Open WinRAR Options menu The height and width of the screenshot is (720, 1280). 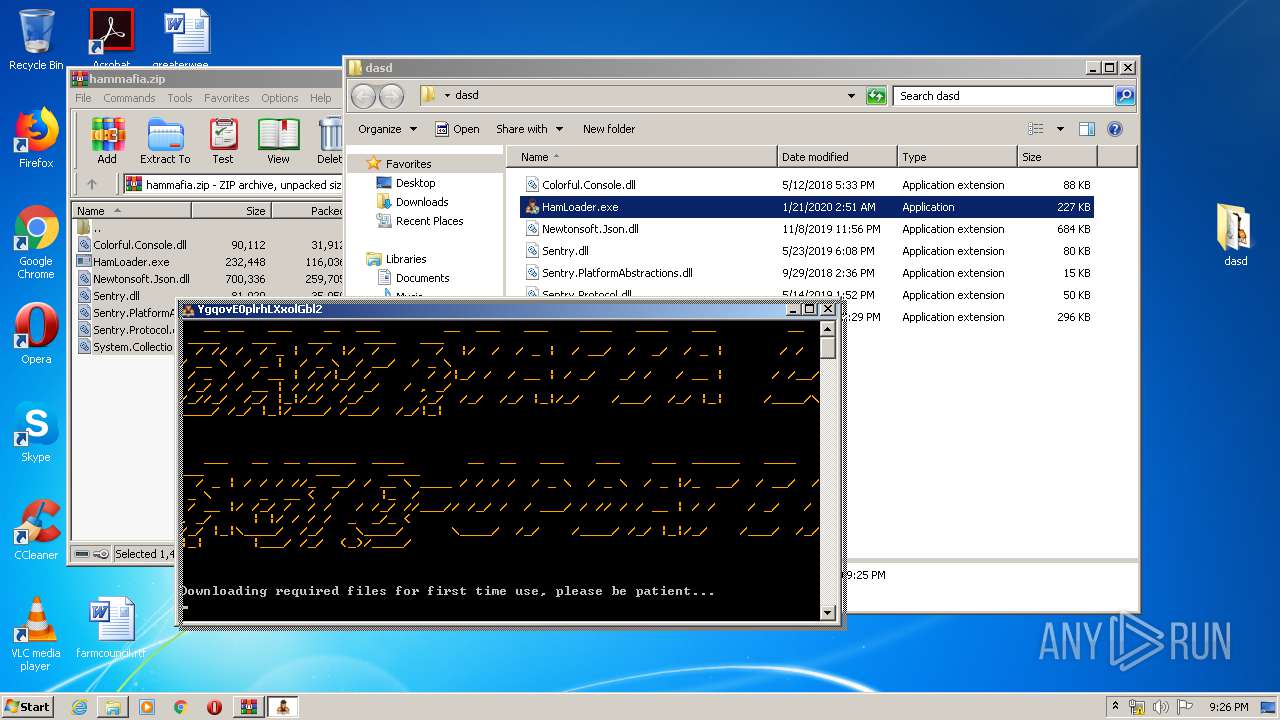pyautogui.click(x=280, y=98)
